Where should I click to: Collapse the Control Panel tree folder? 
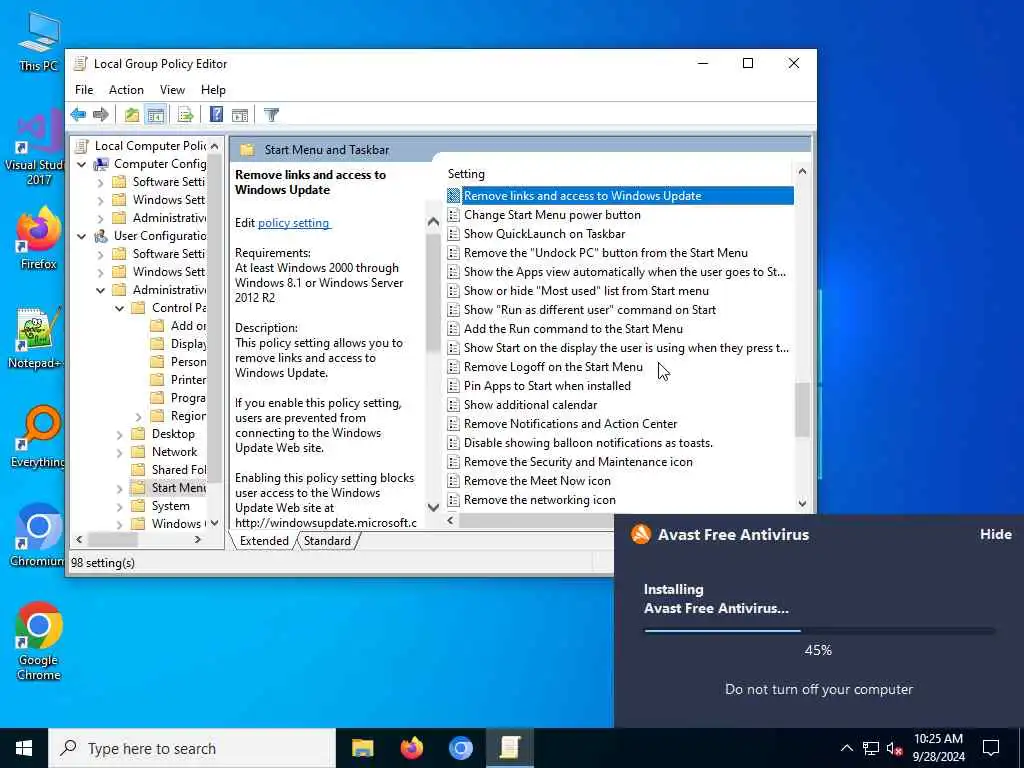pos(120,308)
